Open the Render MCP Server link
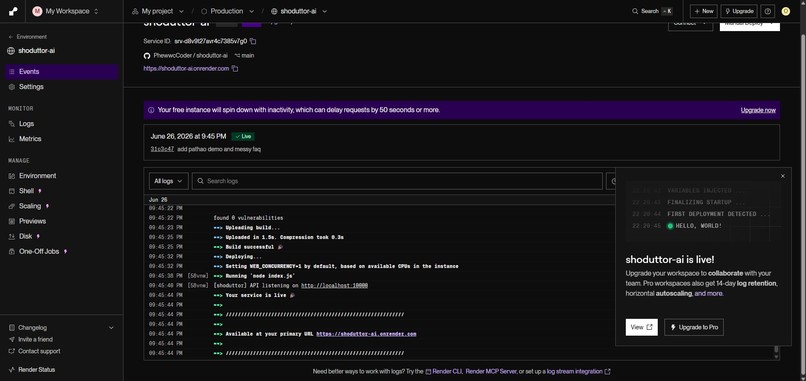This screenshot has height=381, width=806. (490, 371)
